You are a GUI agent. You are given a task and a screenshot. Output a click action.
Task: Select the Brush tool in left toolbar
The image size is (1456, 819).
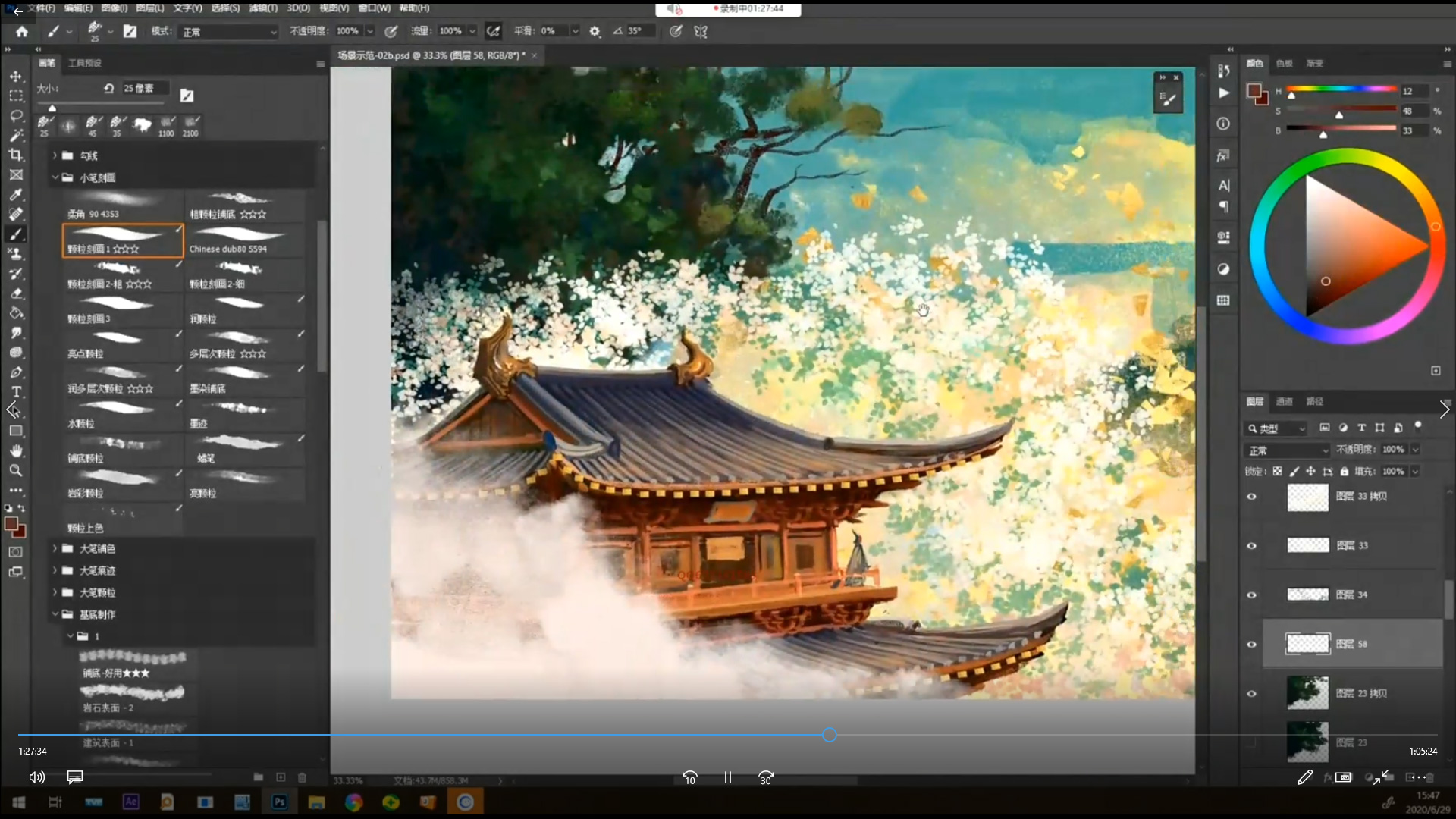[x=15, y=234]
